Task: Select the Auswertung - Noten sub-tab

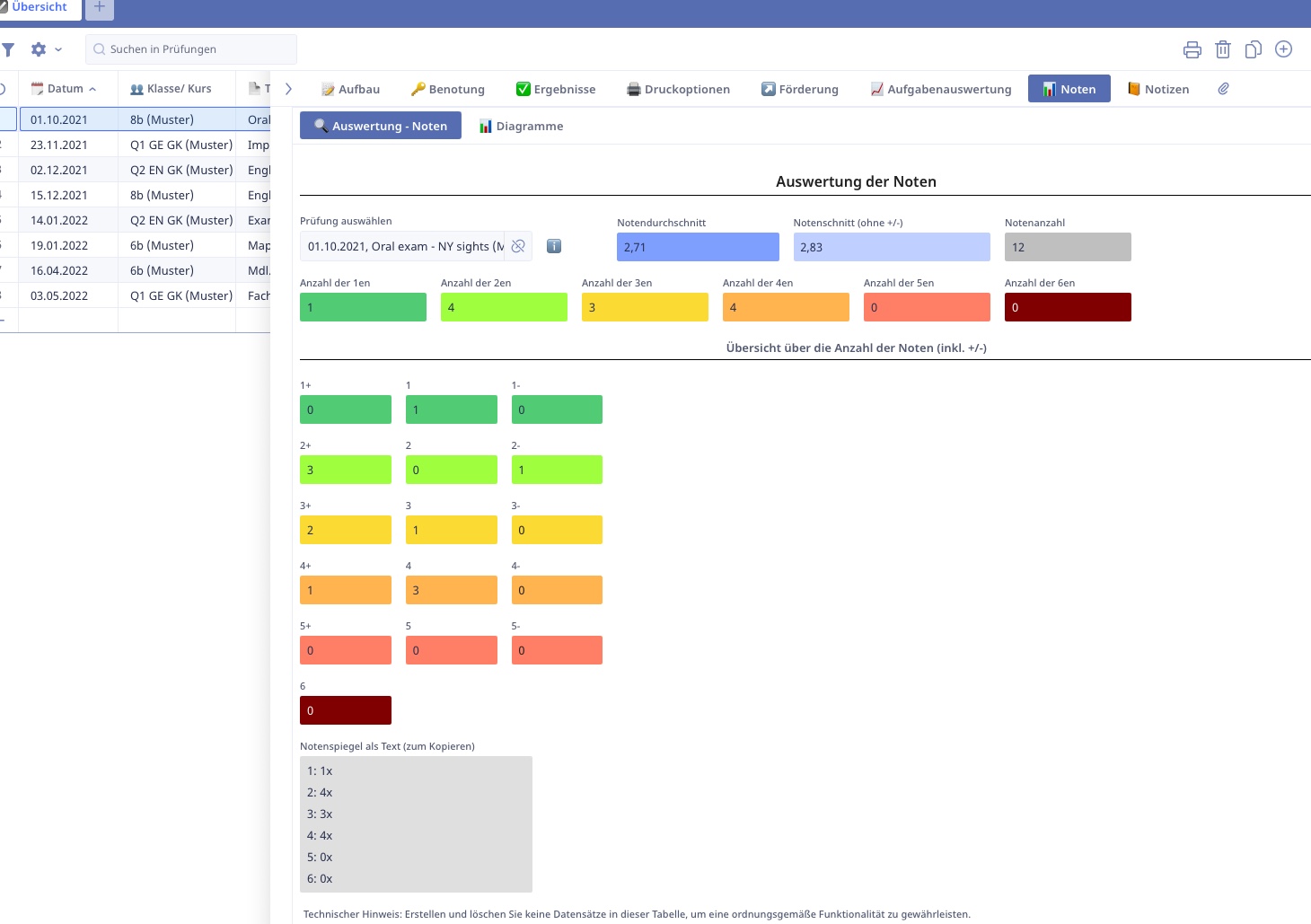Action: point(381,126)
